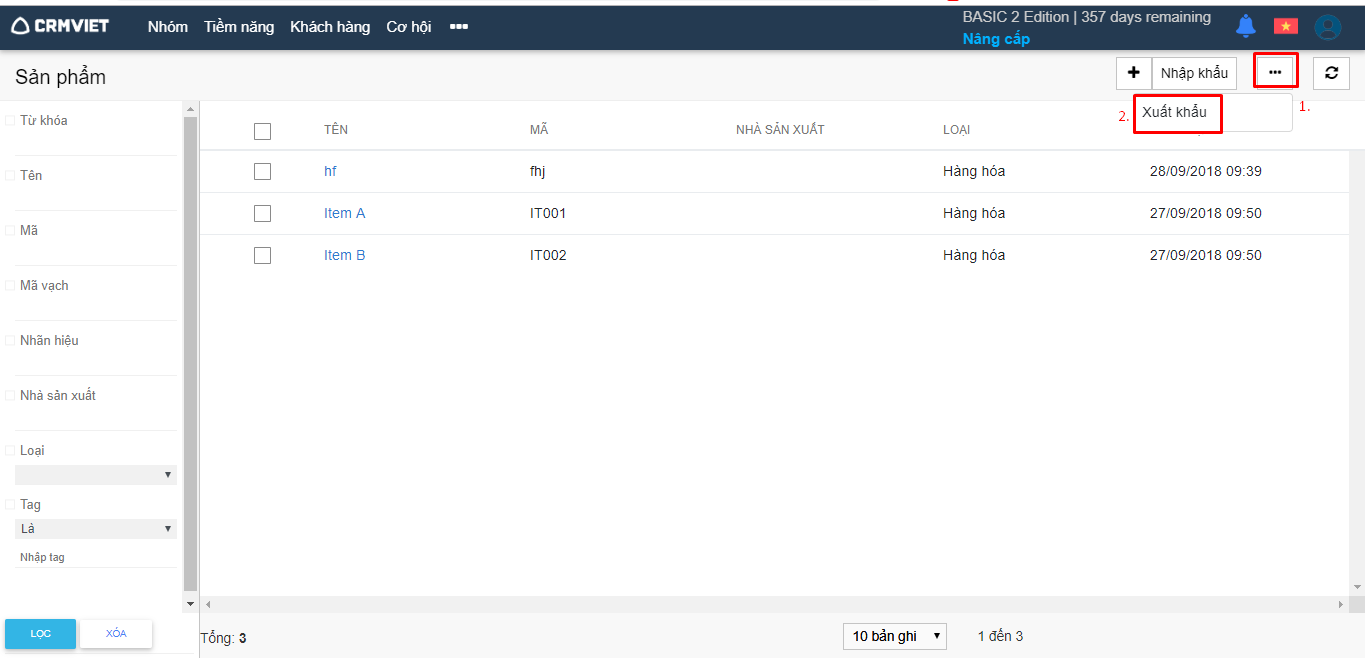Click the Nhập tag input field
This screenshot has height=658, width=1365.
click(96, 557)
